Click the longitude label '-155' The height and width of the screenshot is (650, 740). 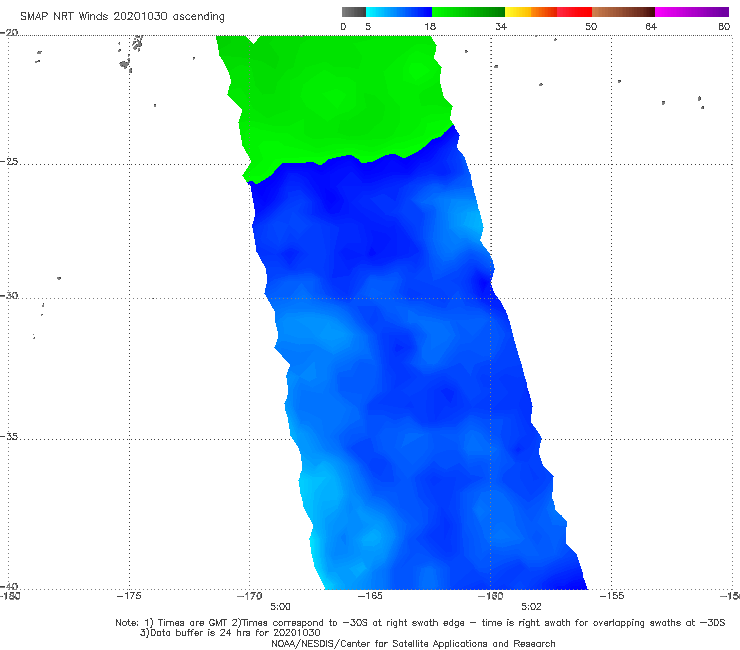pos(611,596)
